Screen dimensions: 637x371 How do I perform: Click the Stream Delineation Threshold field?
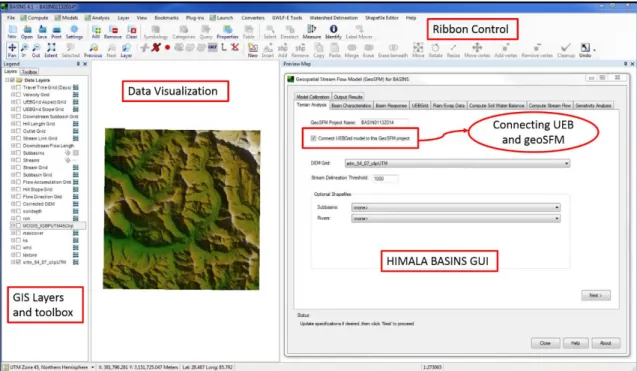click(x=385, y=178)
